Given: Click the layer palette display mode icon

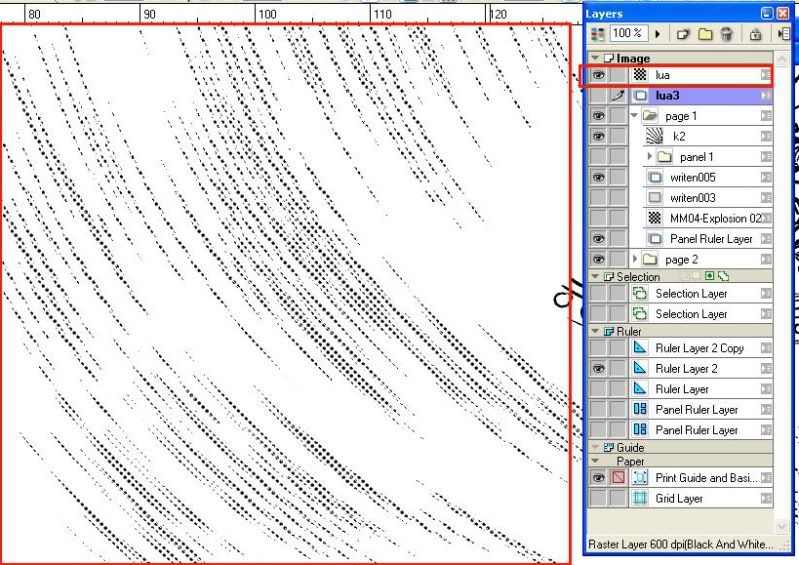Looking at the screenshot, I should pos(597,34).
